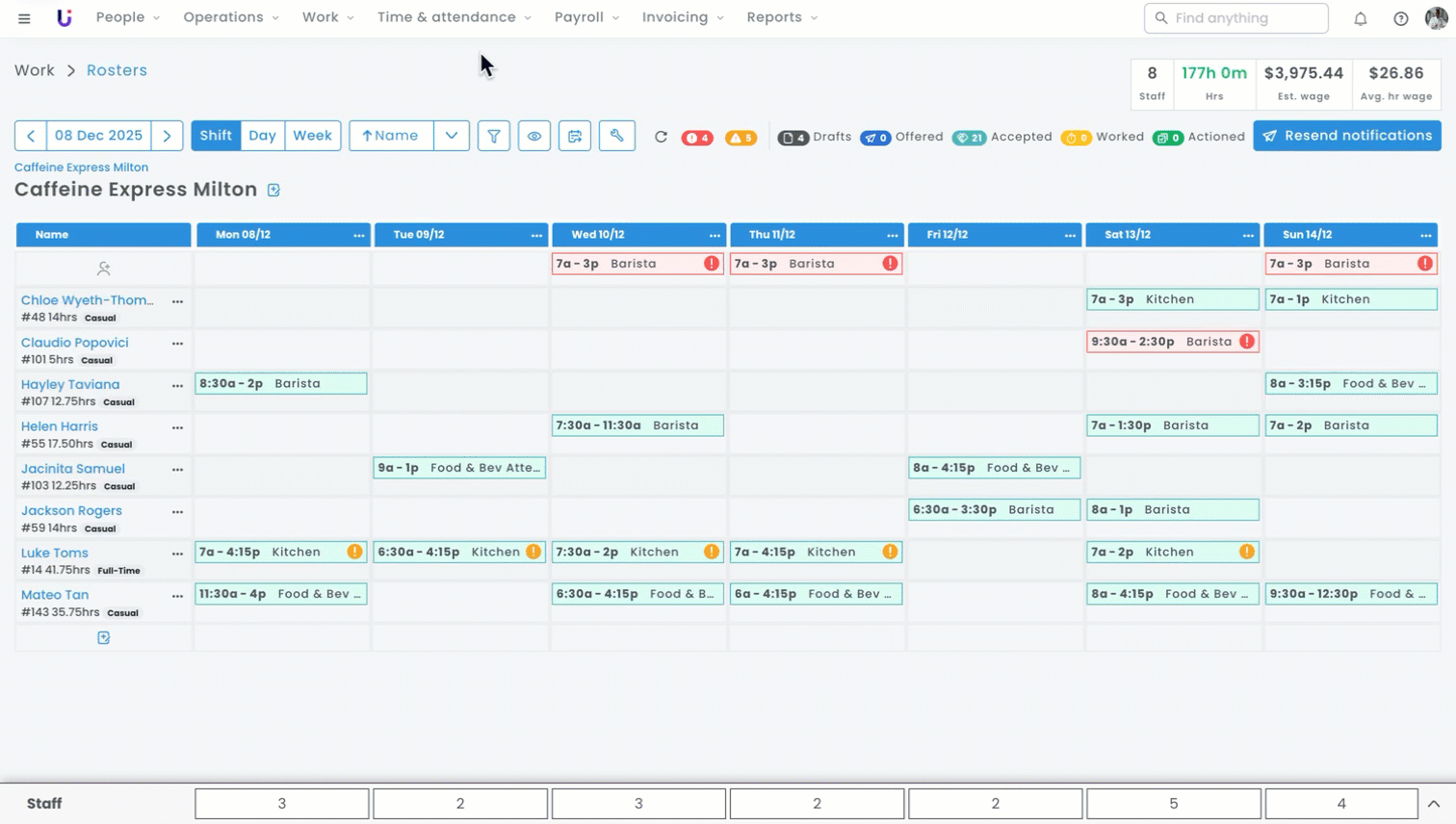1456x824 pixels.
Task: Open the notifications bell
Action: click(1360, 18)
